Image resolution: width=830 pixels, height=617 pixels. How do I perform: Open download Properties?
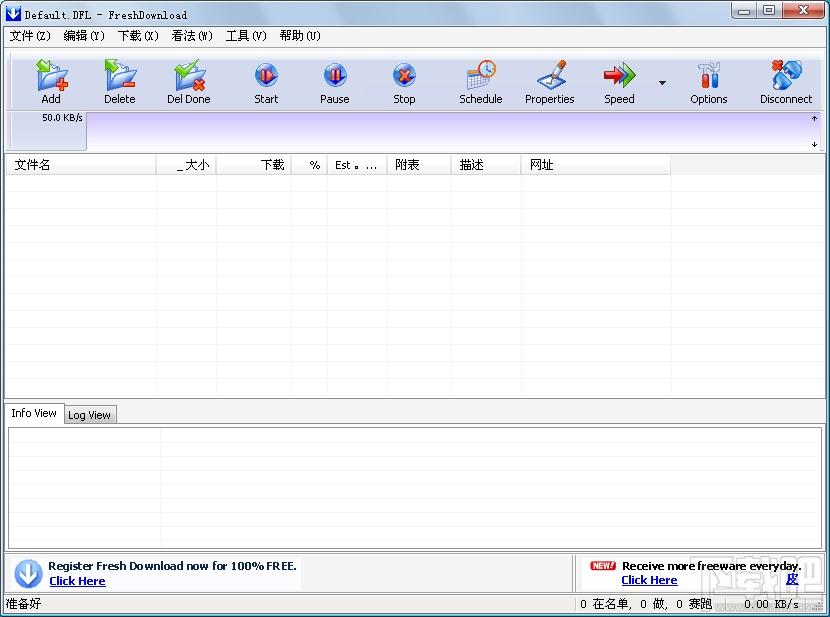tap(549, 82)
